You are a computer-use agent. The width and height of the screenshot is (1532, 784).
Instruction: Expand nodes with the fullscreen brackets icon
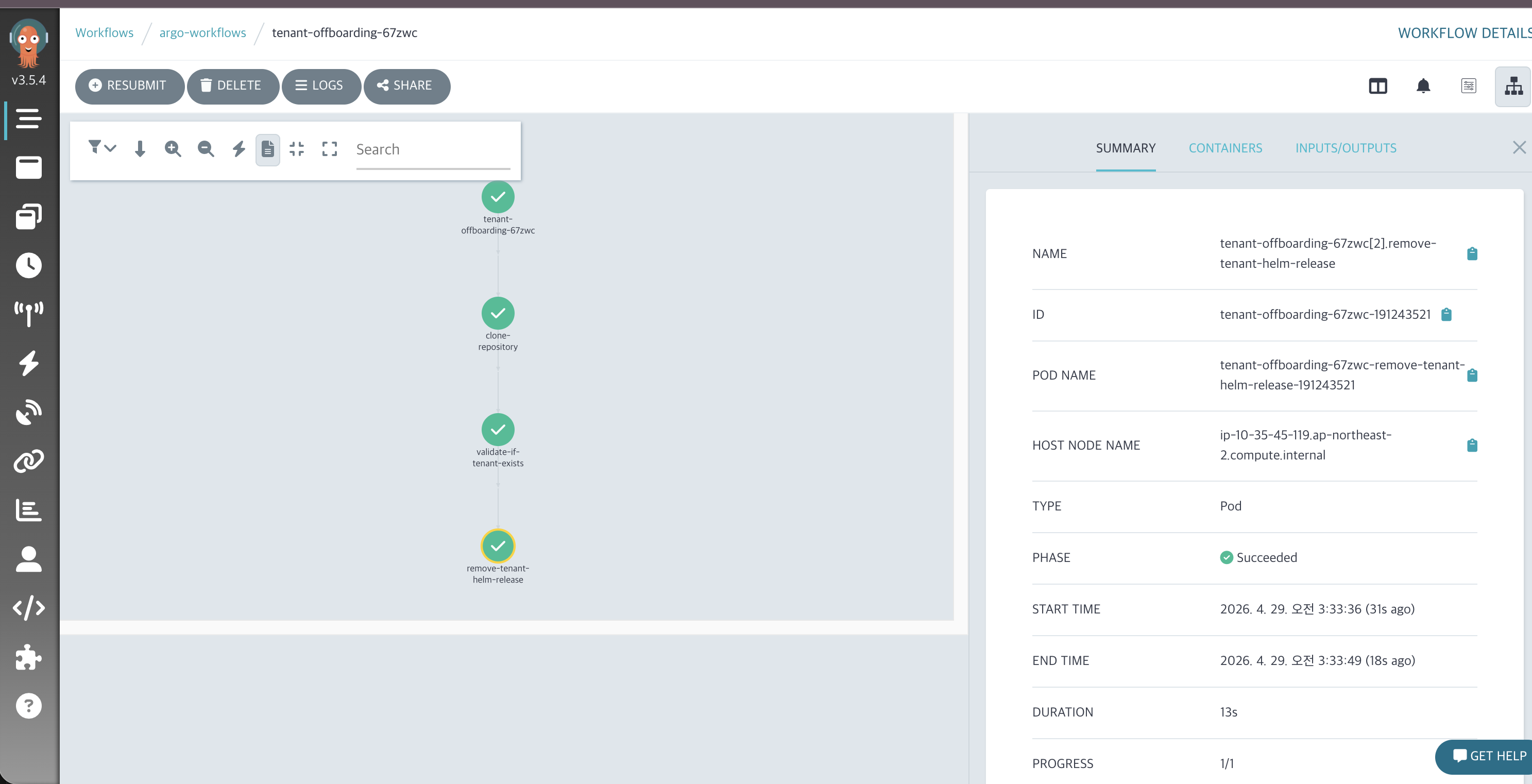tap(330, 149)
